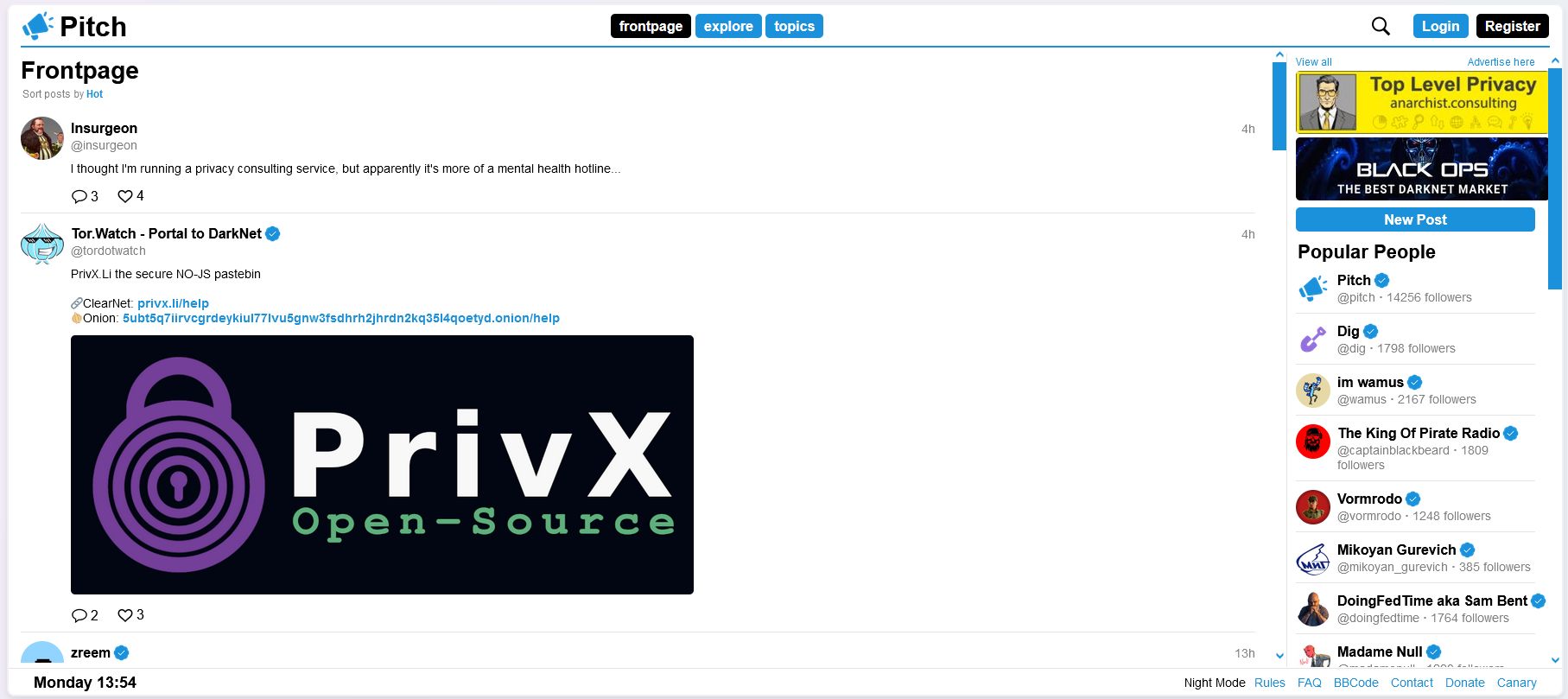This screenshot has width=1568, height=699.
Task: Open the PrivX onion help link
Action: (x=341, y=318)
